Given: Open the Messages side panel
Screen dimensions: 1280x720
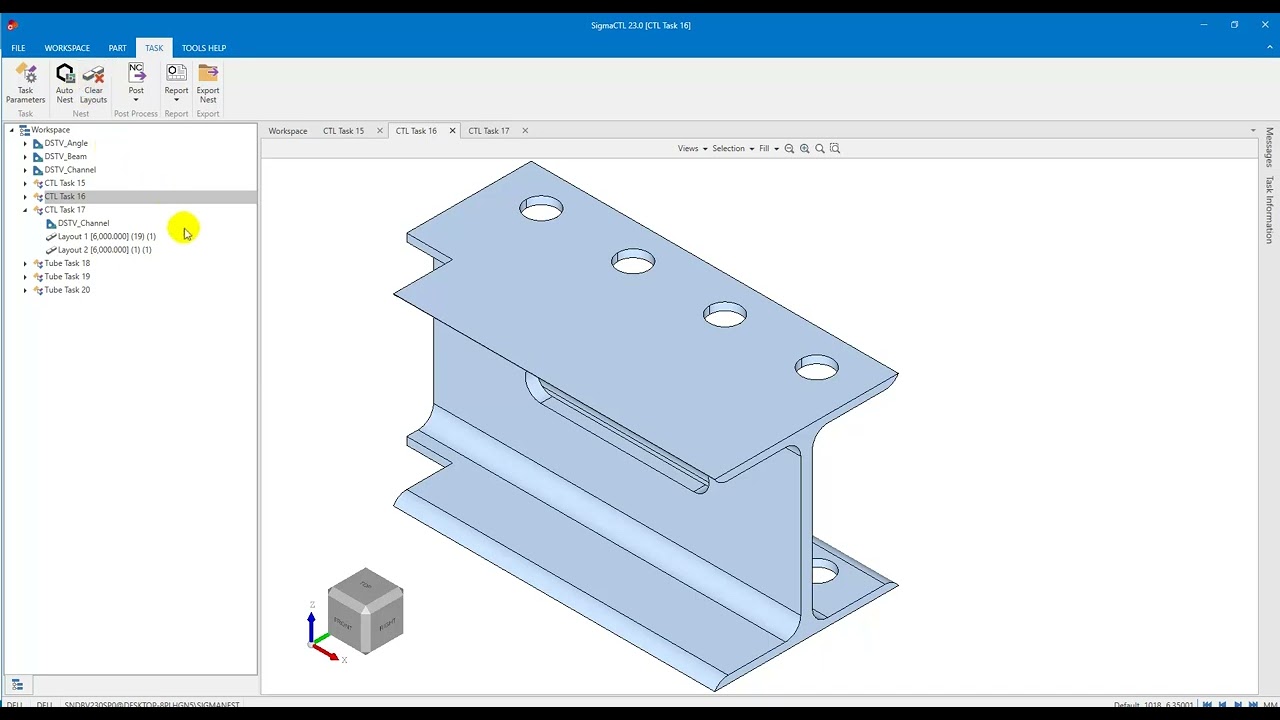Looking at the screenshot, I should (1269, 147).
